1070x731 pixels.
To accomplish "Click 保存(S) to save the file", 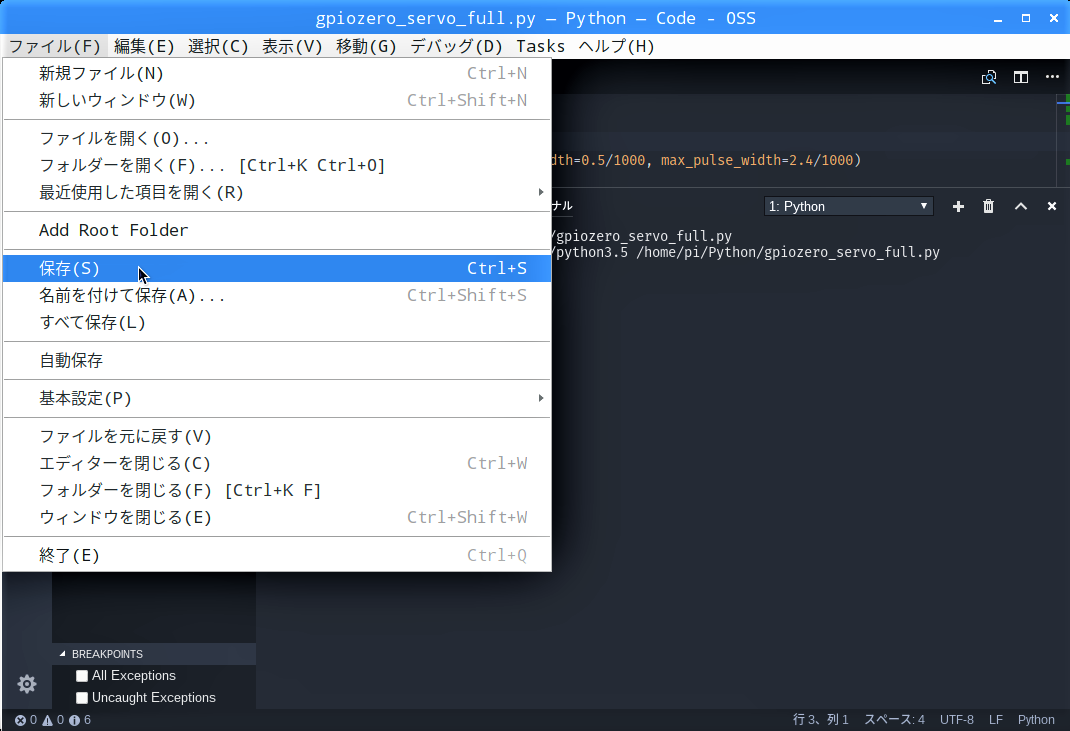I will [x=276, y=268].
